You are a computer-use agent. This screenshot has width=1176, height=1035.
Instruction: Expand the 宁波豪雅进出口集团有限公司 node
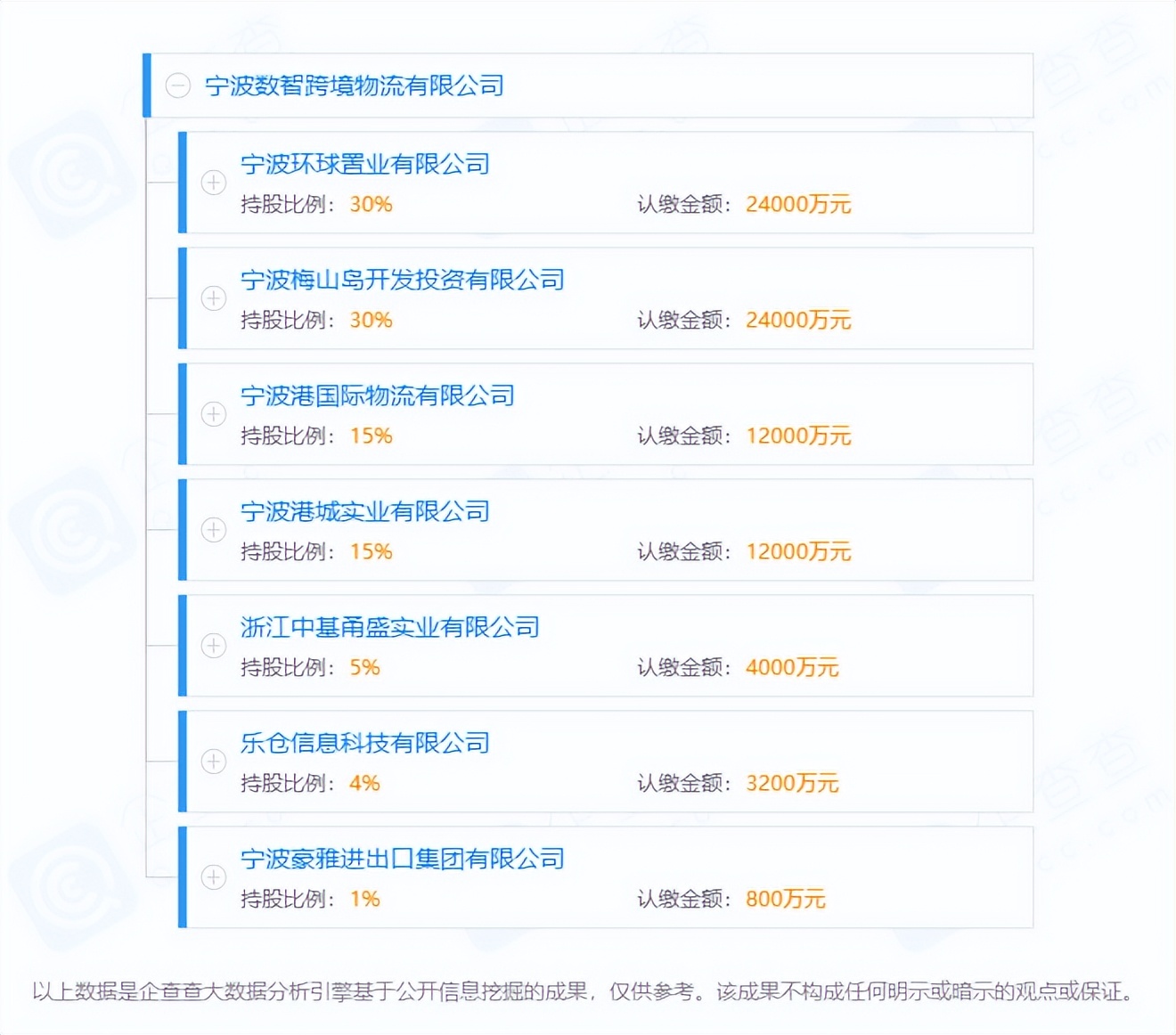click(213, 878)
